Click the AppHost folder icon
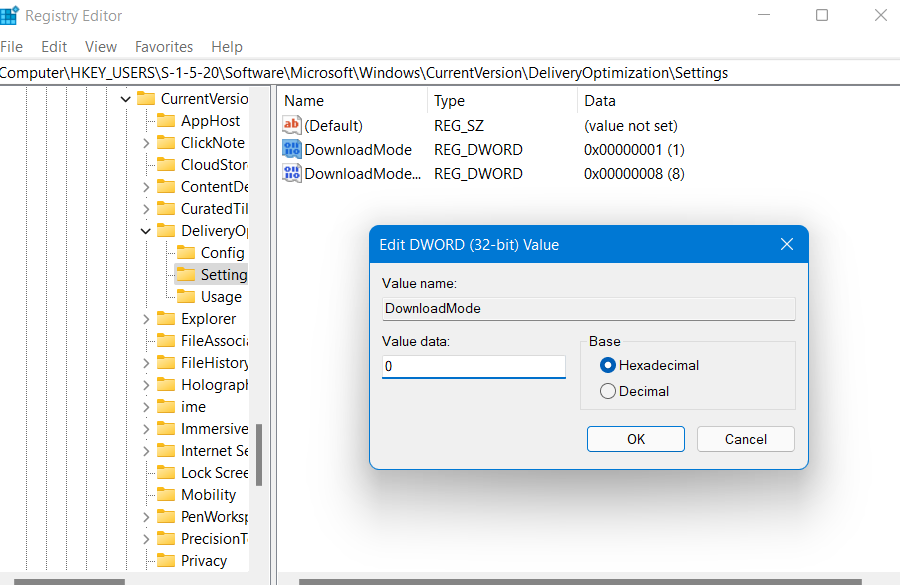900x585 pixels. (x=166, y=121)
